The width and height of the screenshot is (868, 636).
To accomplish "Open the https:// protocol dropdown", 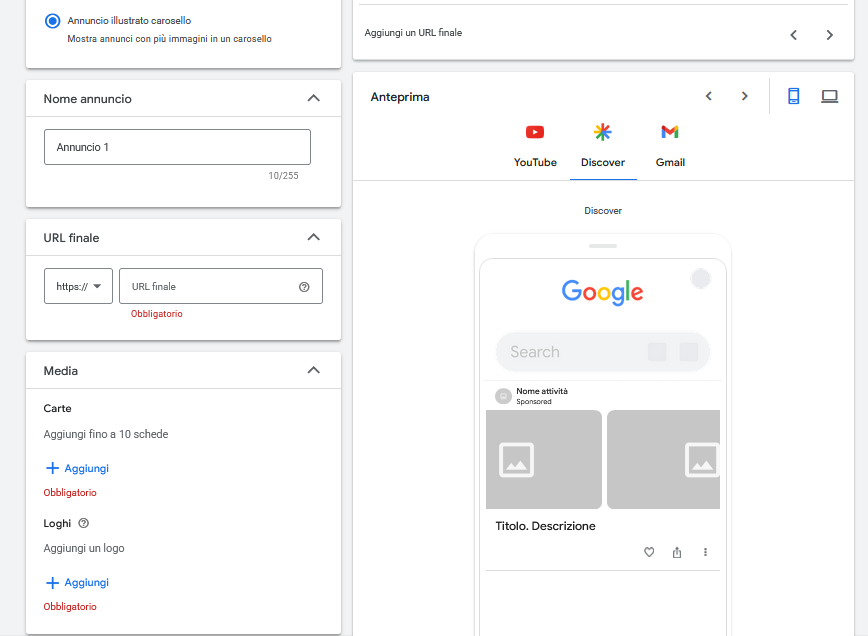I will (x=78, y=286).
